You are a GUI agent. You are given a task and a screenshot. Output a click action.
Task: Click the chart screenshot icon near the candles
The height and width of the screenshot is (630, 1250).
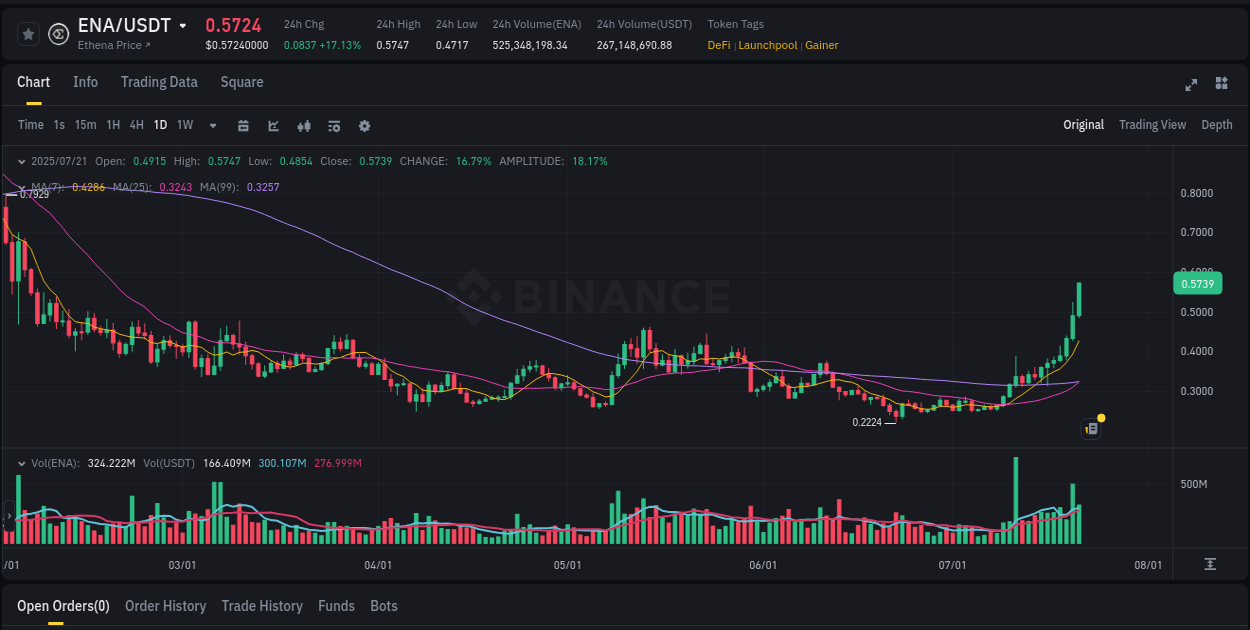click(x=1090, y=428)
